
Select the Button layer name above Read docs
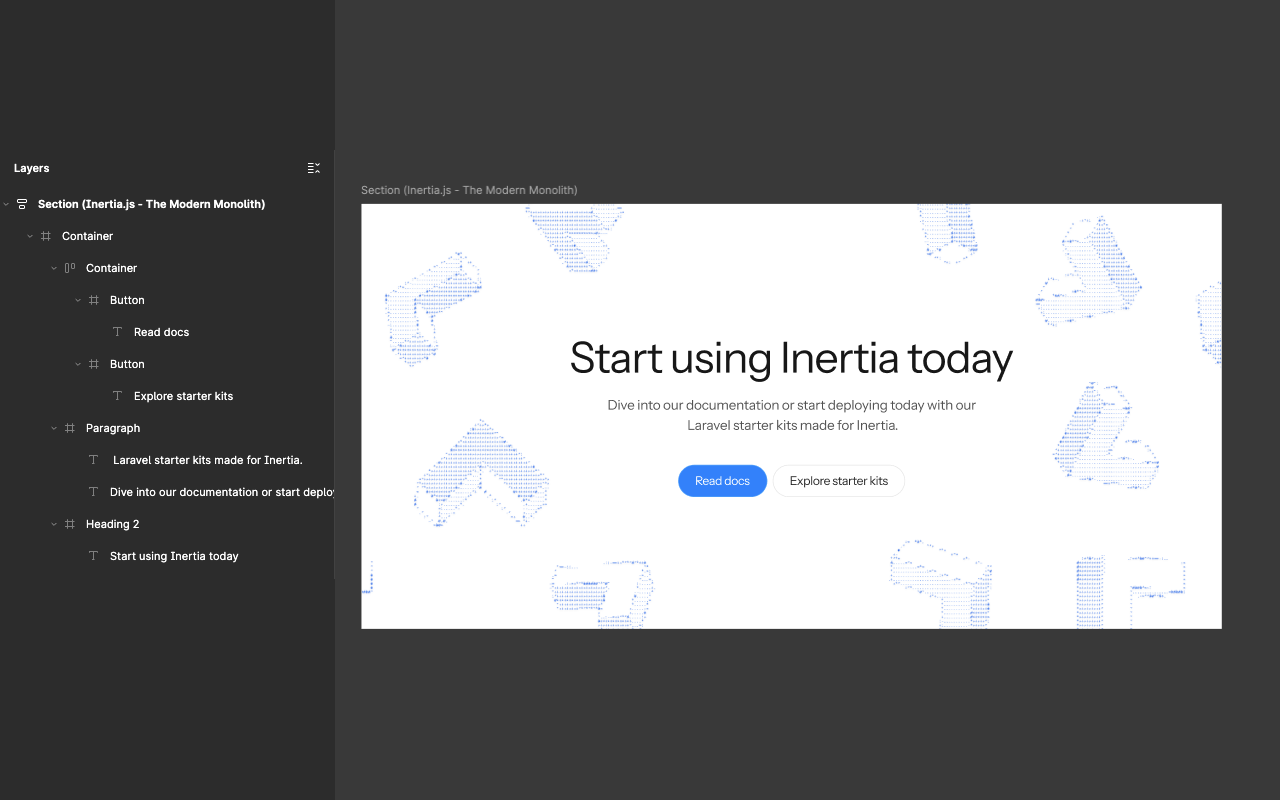point(127,300)
